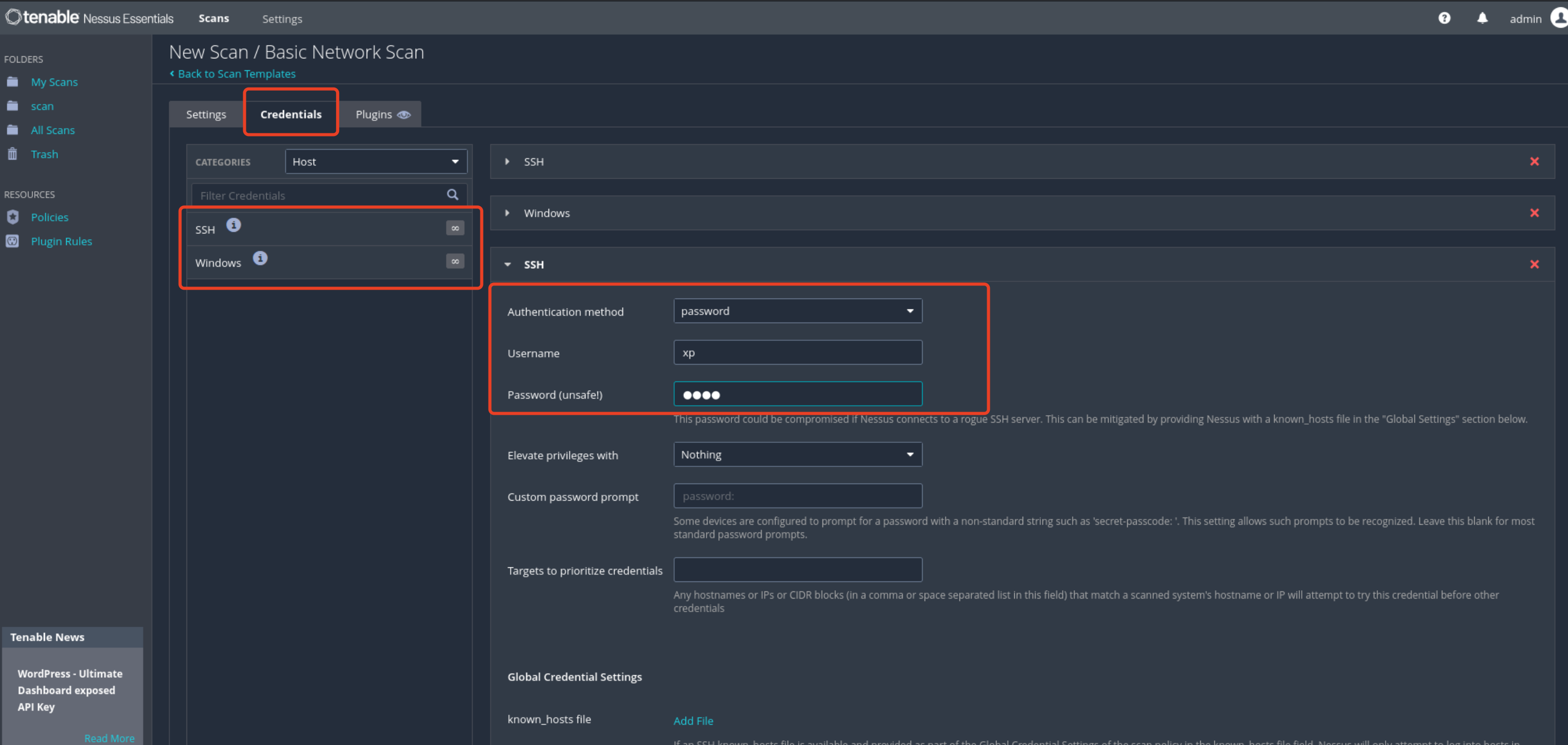Open the Categories Host dropdown
1568x745 pixels.
coord(376,162)
